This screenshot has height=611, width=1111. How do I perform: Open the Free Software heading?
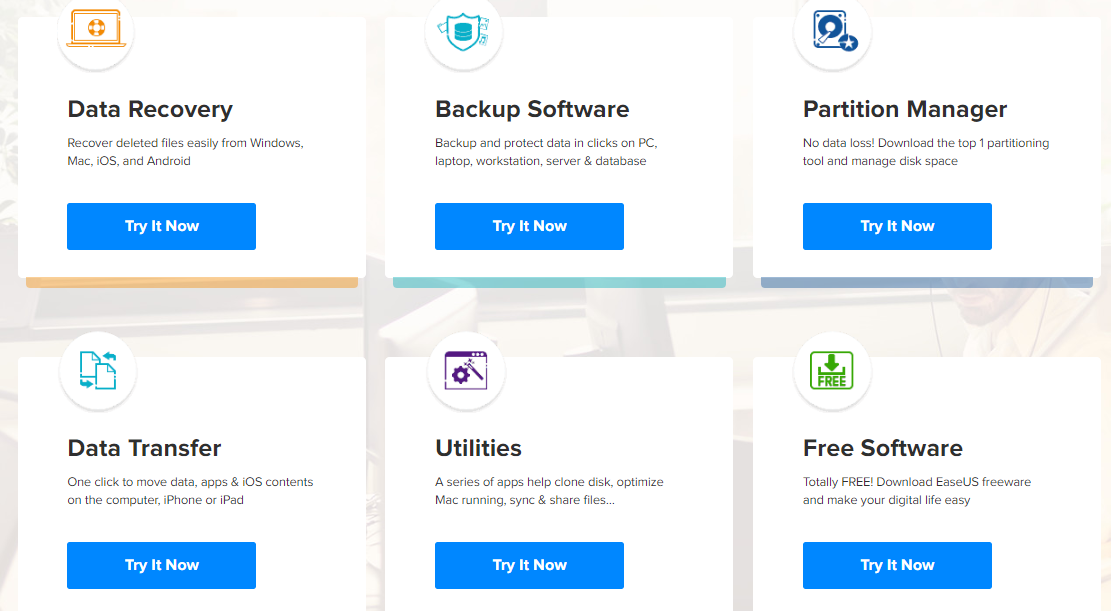tap(883, 448)
